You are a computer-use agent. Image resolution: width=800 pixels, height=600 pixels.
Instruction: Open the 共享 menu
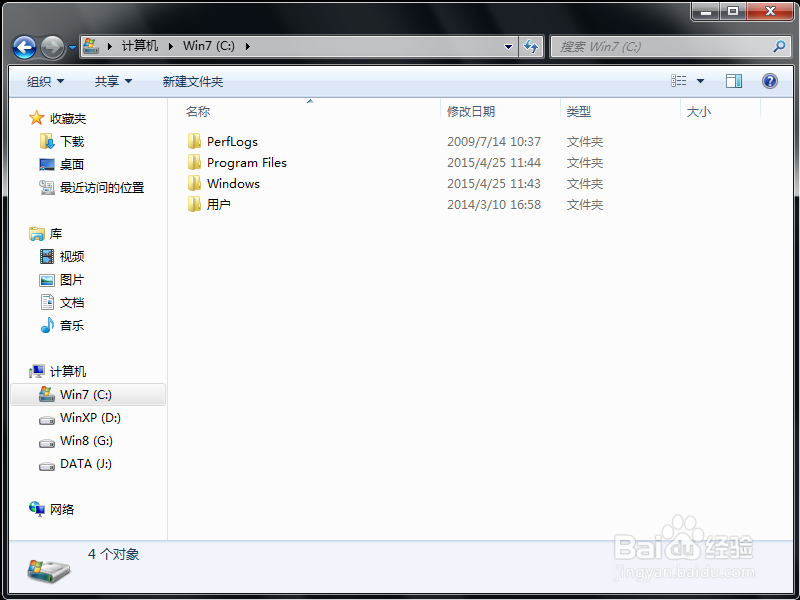pos(113,82)
